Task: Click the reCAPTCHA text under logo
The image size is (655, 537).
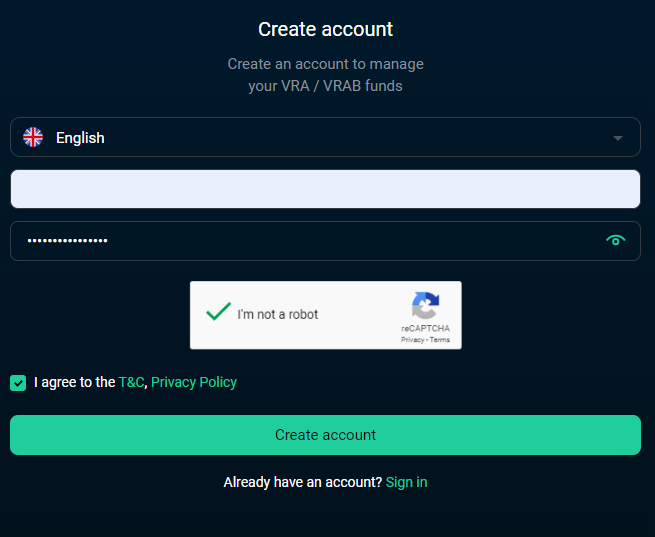Action: tap(425, 328)
